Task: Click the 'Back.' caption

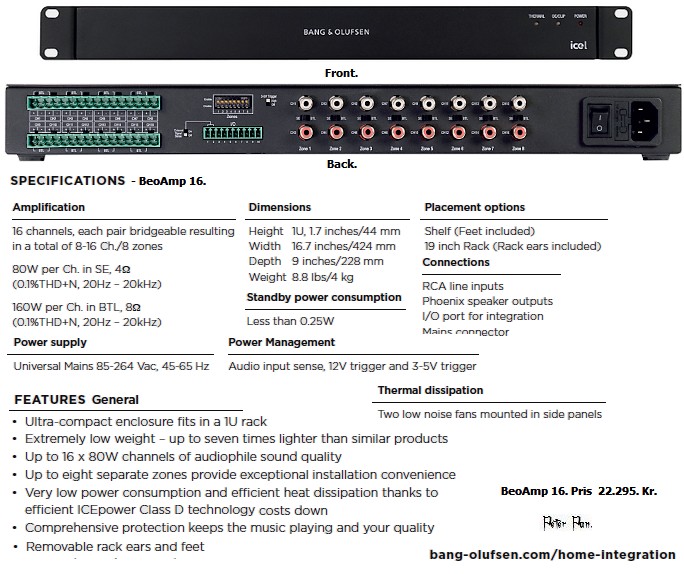Action: pos(342,164)
